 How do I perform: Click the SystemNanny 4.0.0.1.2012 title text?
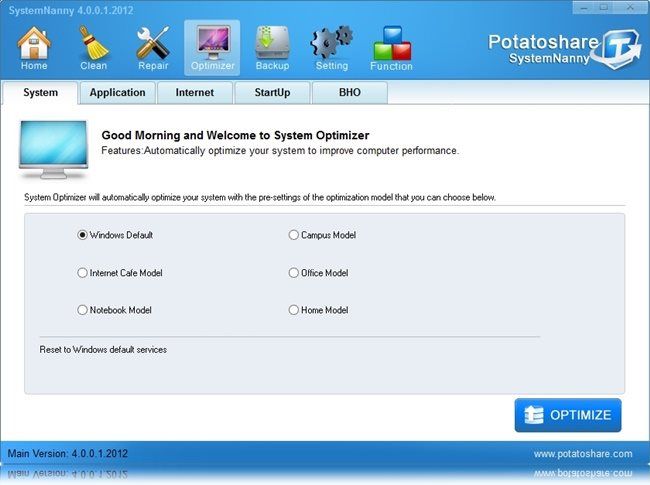coord(71,10)
